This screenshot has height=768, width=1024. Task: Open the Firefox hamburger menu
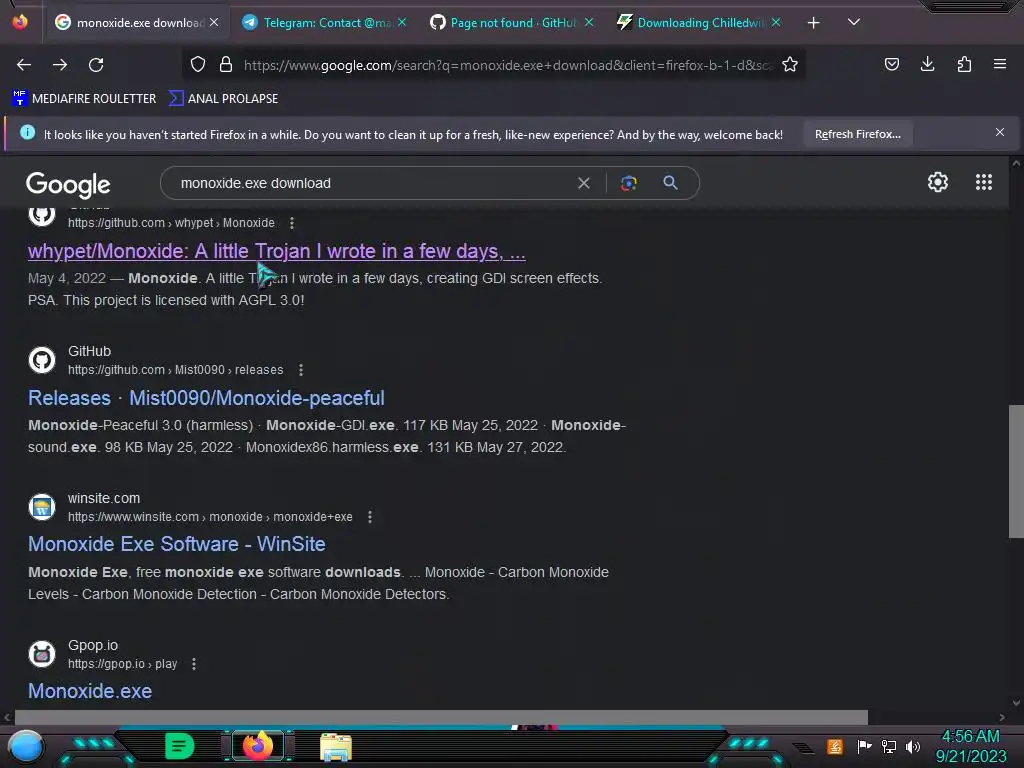click(x=1000, y=64)
